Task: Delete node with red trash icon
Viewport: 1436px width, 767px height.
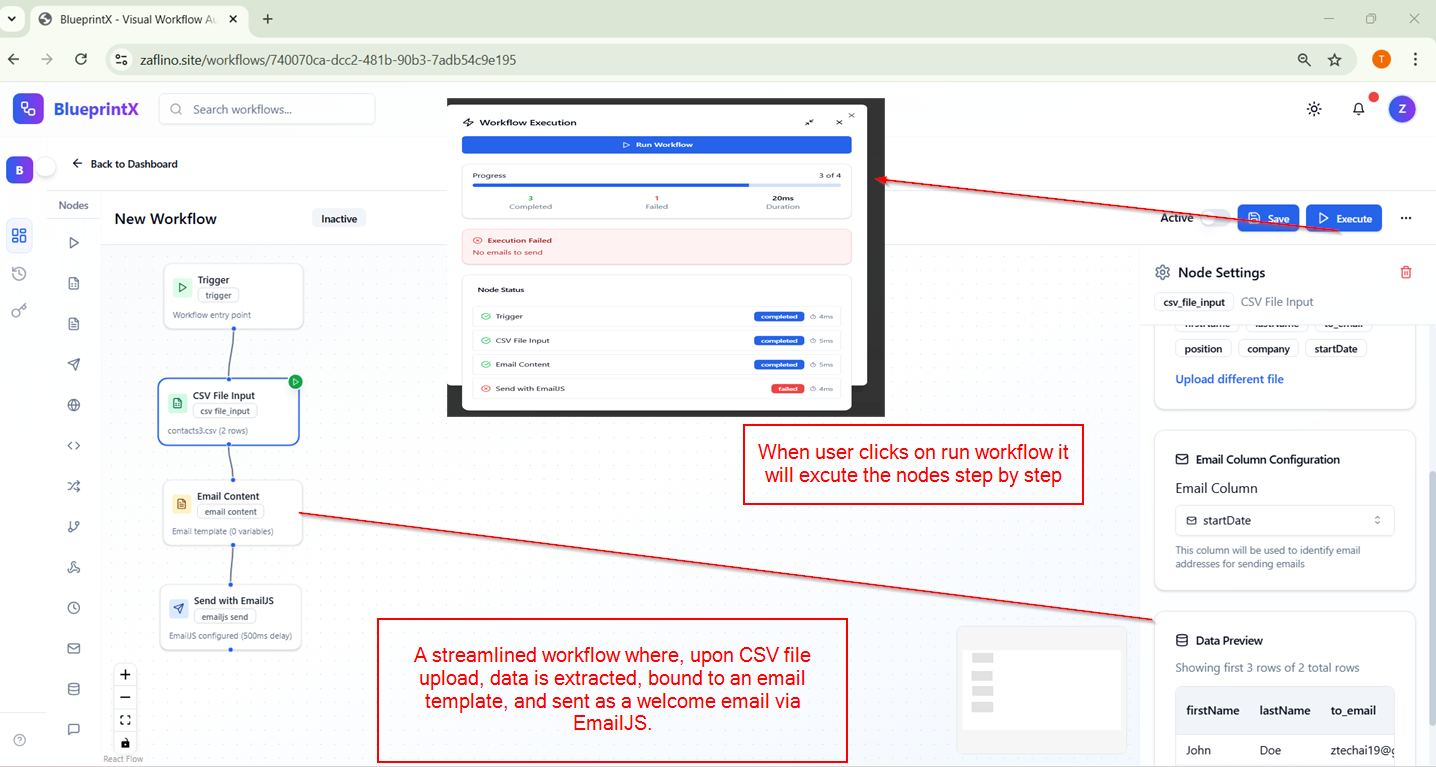Action: [1406, 272]
